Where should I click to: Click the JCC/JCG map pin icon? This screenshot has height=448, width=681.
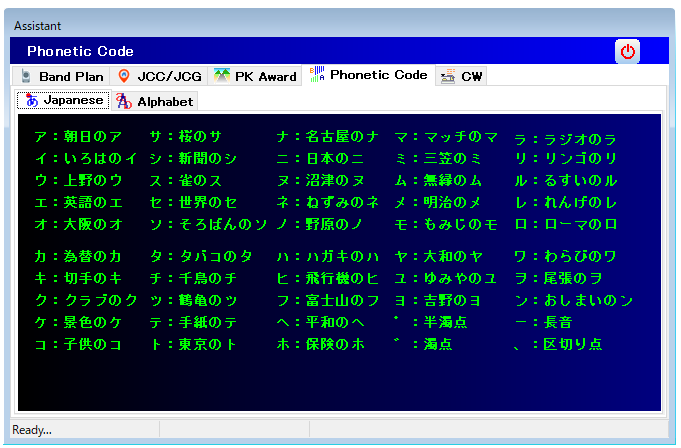124,76
